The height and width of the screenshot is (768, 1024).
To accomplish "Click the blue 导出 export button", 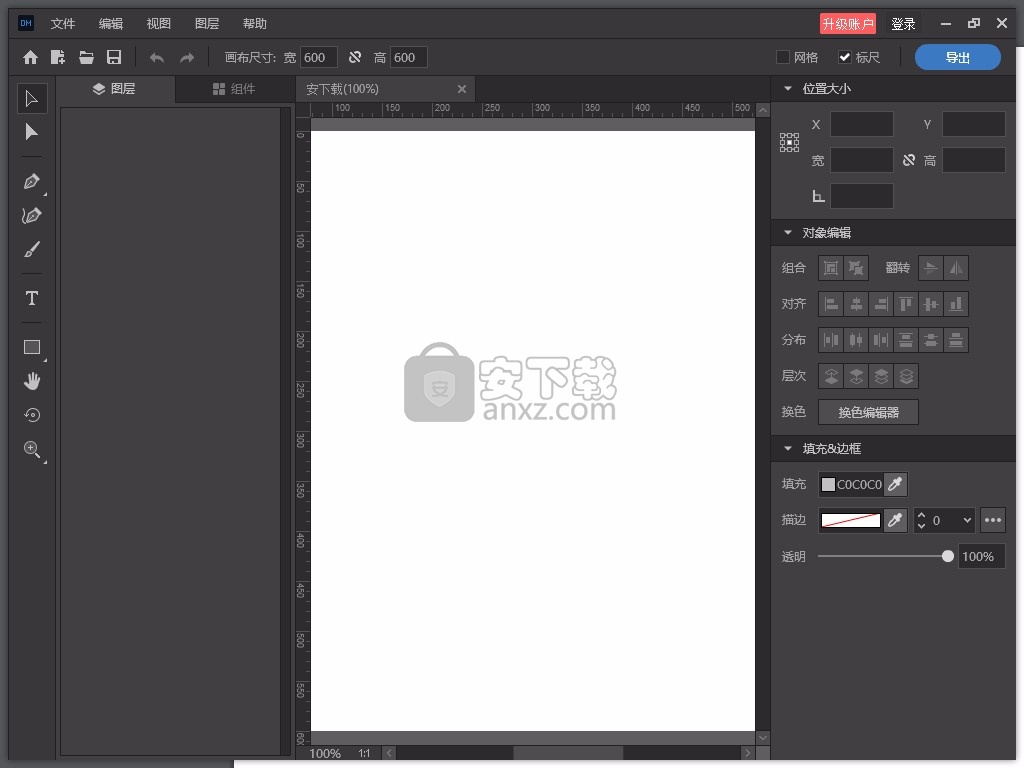I will point(957,57).
